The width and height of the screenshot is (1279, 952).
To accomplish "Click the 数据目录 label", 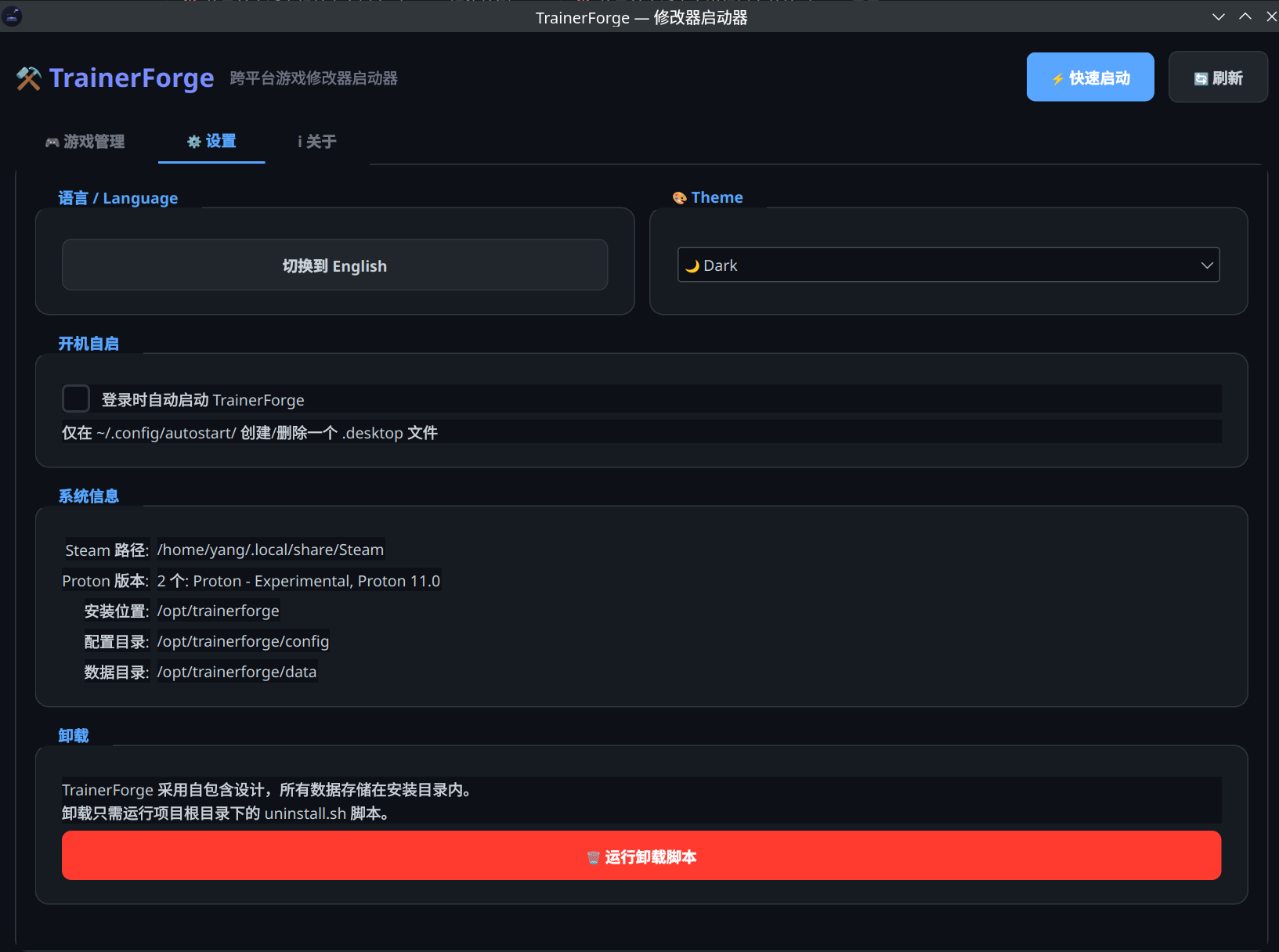I will (x=117, y=673).
